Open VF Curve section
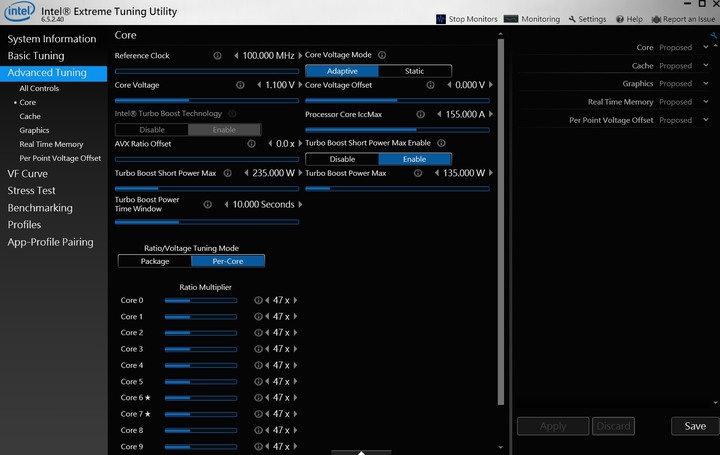Screen dimensions: 720x455 coord(28,174)
